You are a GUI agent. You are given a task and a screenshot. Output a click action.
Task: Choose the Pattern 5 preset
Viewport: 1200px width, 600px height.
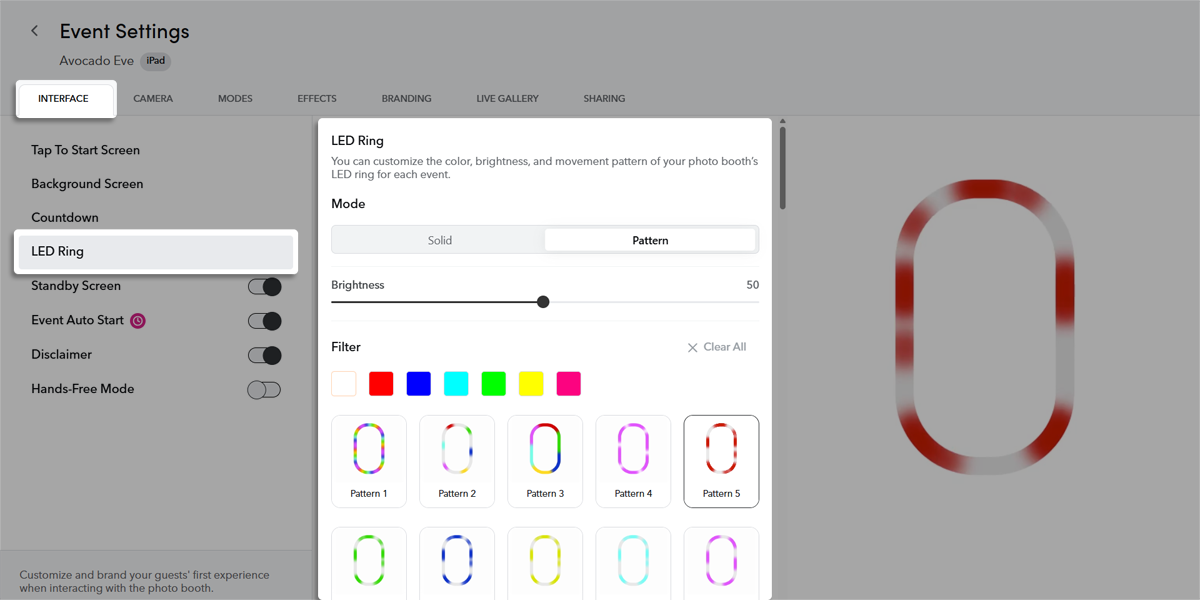(x=721, y=461)
